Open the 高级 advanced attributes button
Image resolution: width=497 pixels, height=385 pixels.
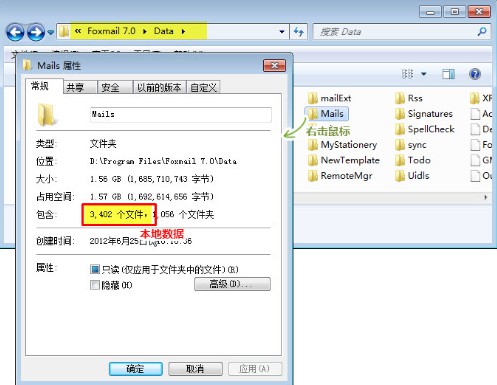232,284
